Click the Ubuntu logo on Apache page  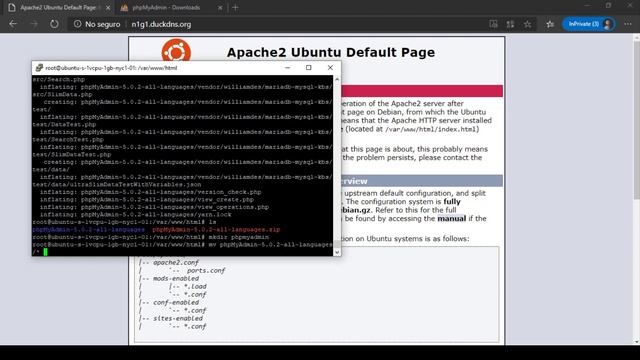(176, 50)
